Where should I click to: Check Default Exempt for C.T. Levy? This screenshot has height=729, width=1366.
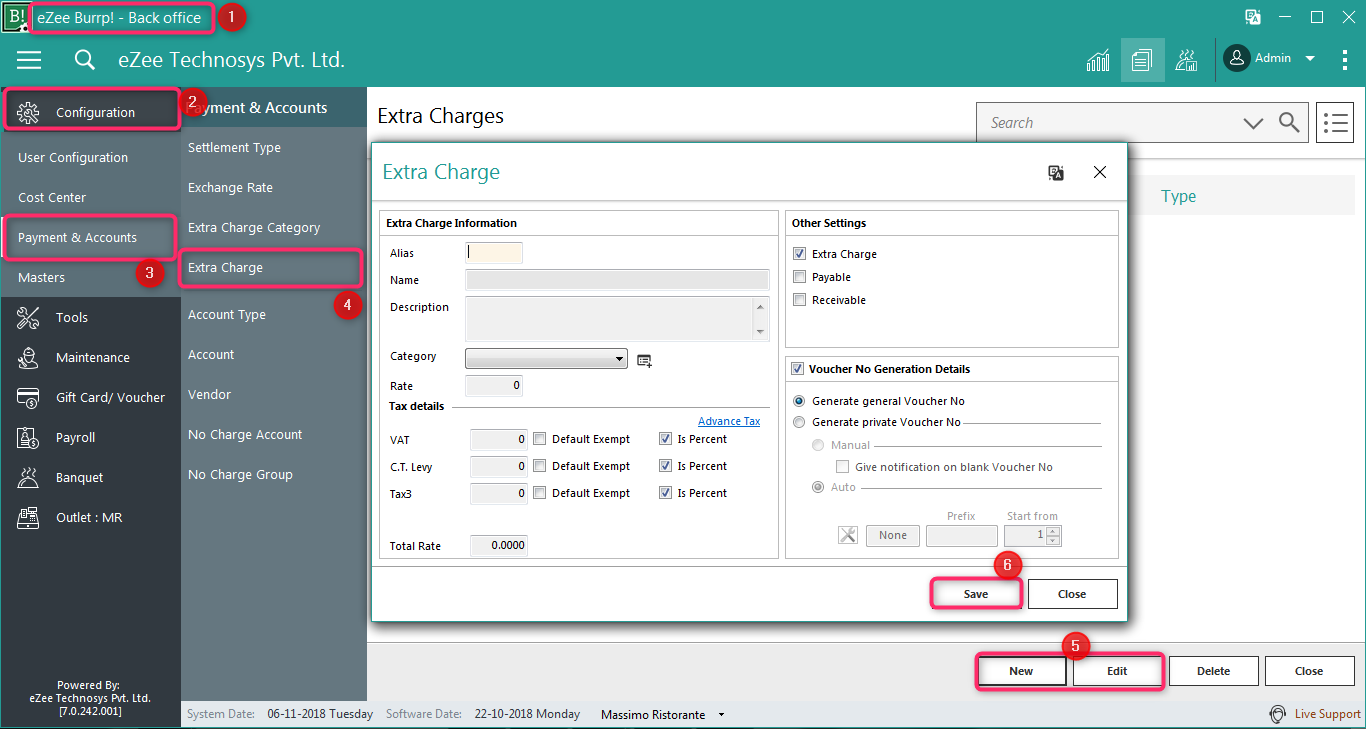click(539, 466)
